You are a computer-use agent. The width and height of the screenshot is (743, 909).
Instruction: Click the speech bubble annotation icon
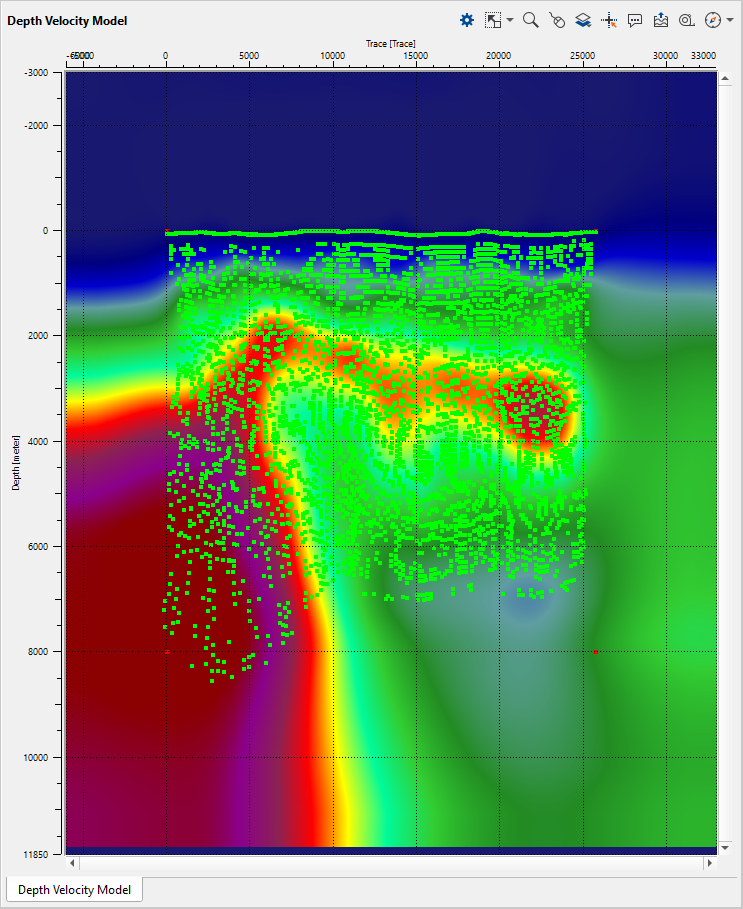coord(635,20)
